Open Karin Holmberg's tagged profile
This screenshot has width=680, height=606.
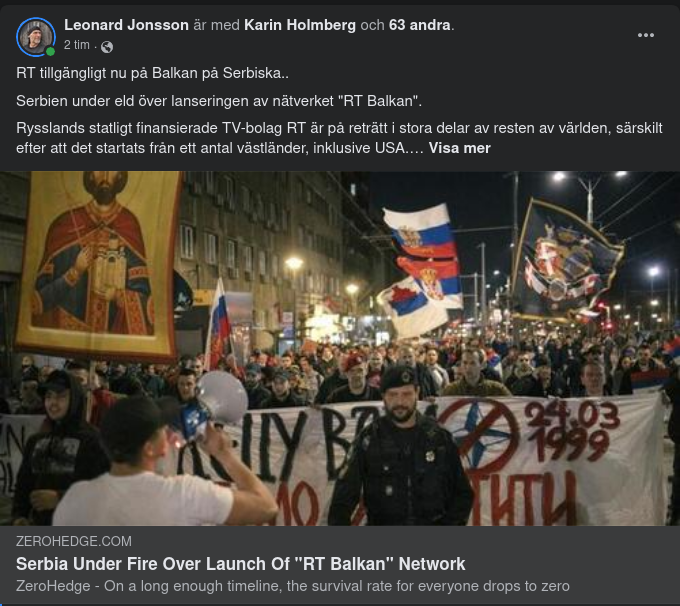tap(300, 25)
